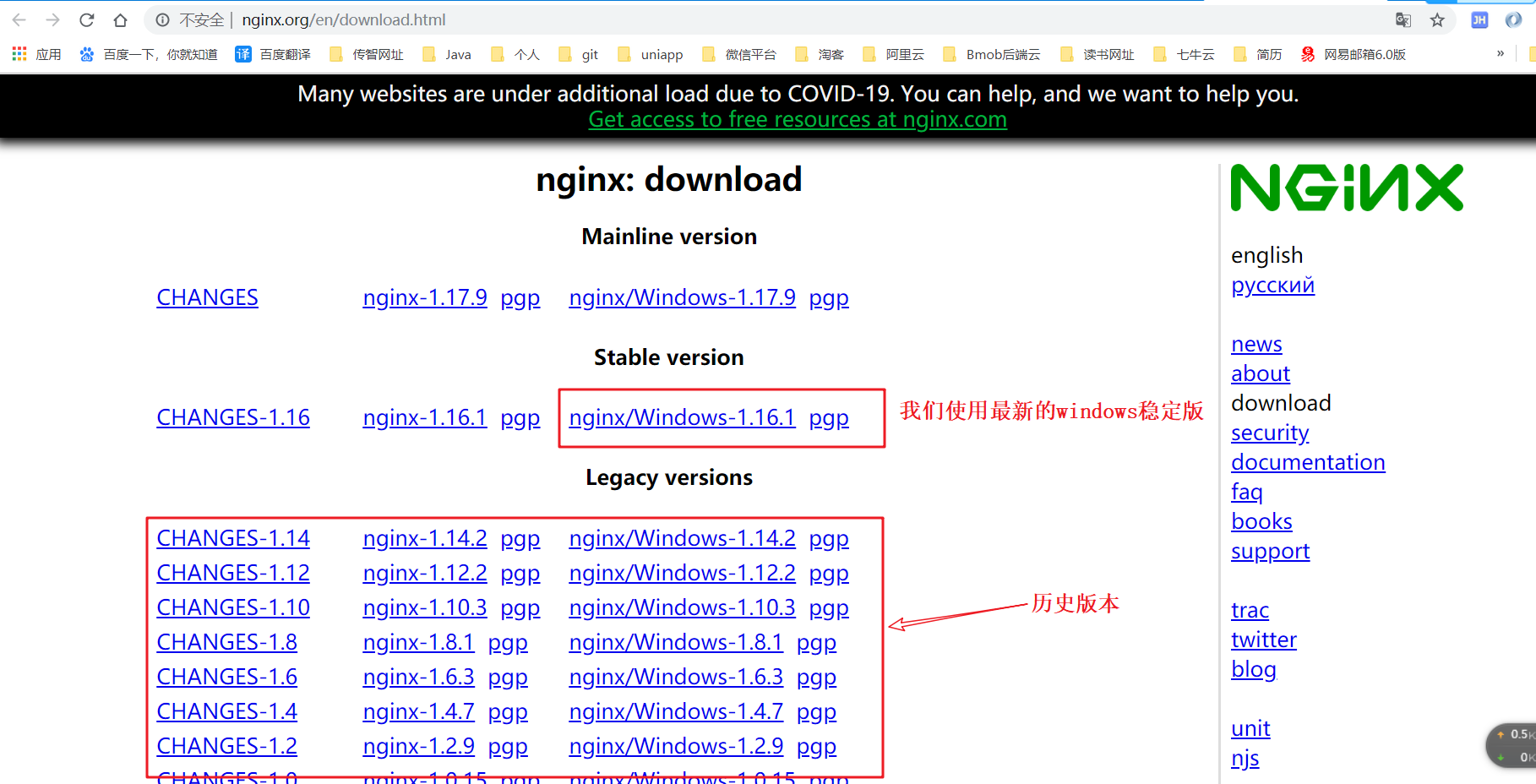Image resolution: width=1536 pixels, height=784 pixels.
Task: Show the site security info (不安全)
Action: tap(191, 19)
